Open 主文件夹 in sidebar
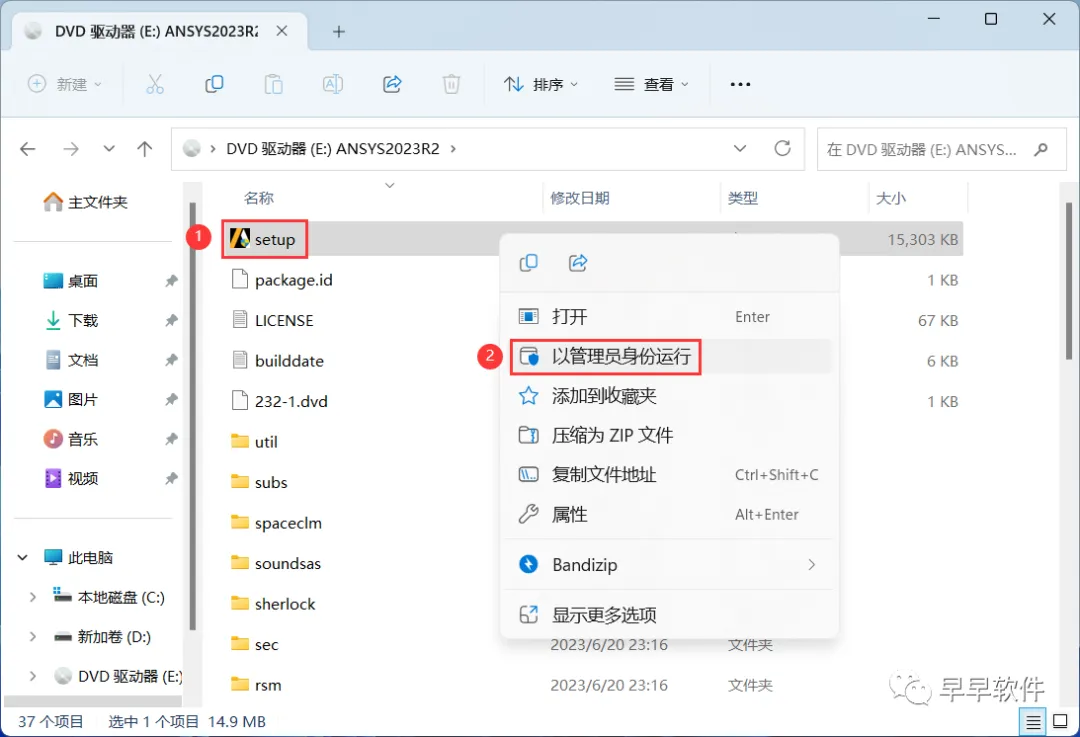The width and height of the screenshot is (1080, 737). (x=85, y=202)
